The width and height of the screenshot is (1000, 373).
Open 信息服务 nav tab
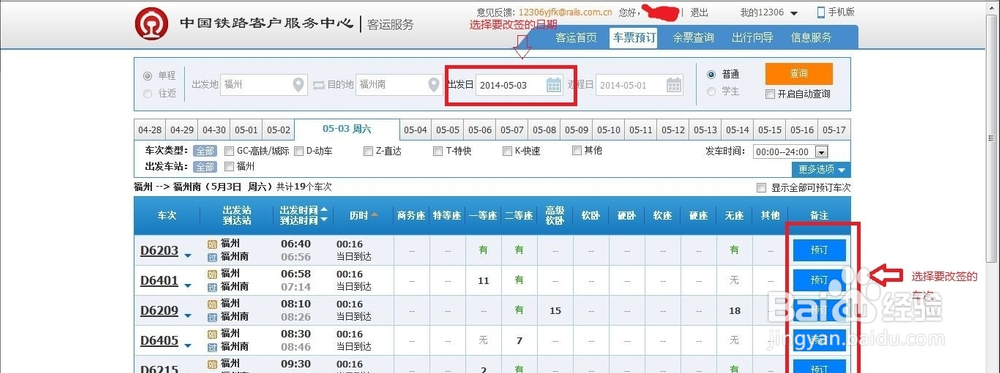tap(811, 38)
